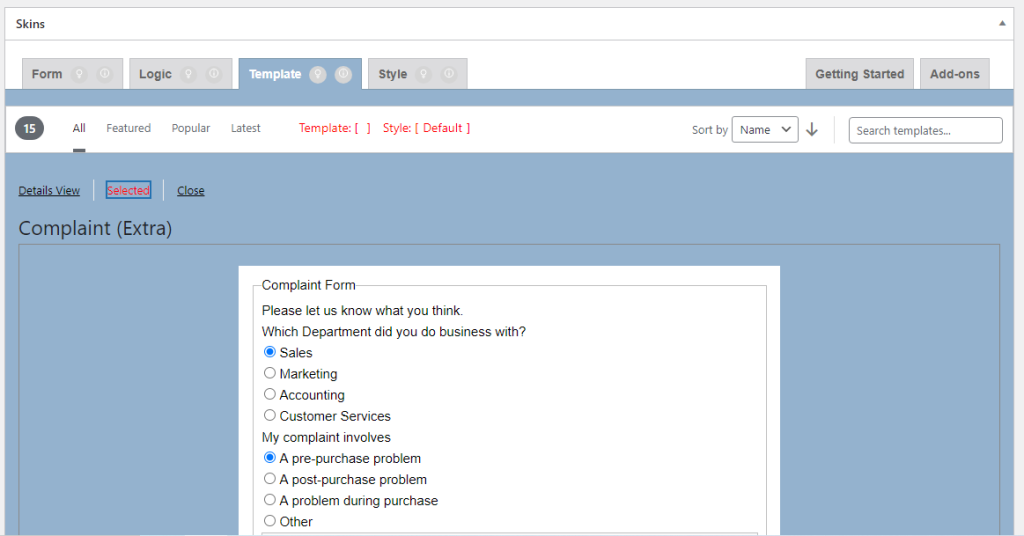Filter templates by Popular

click(190, 128)
